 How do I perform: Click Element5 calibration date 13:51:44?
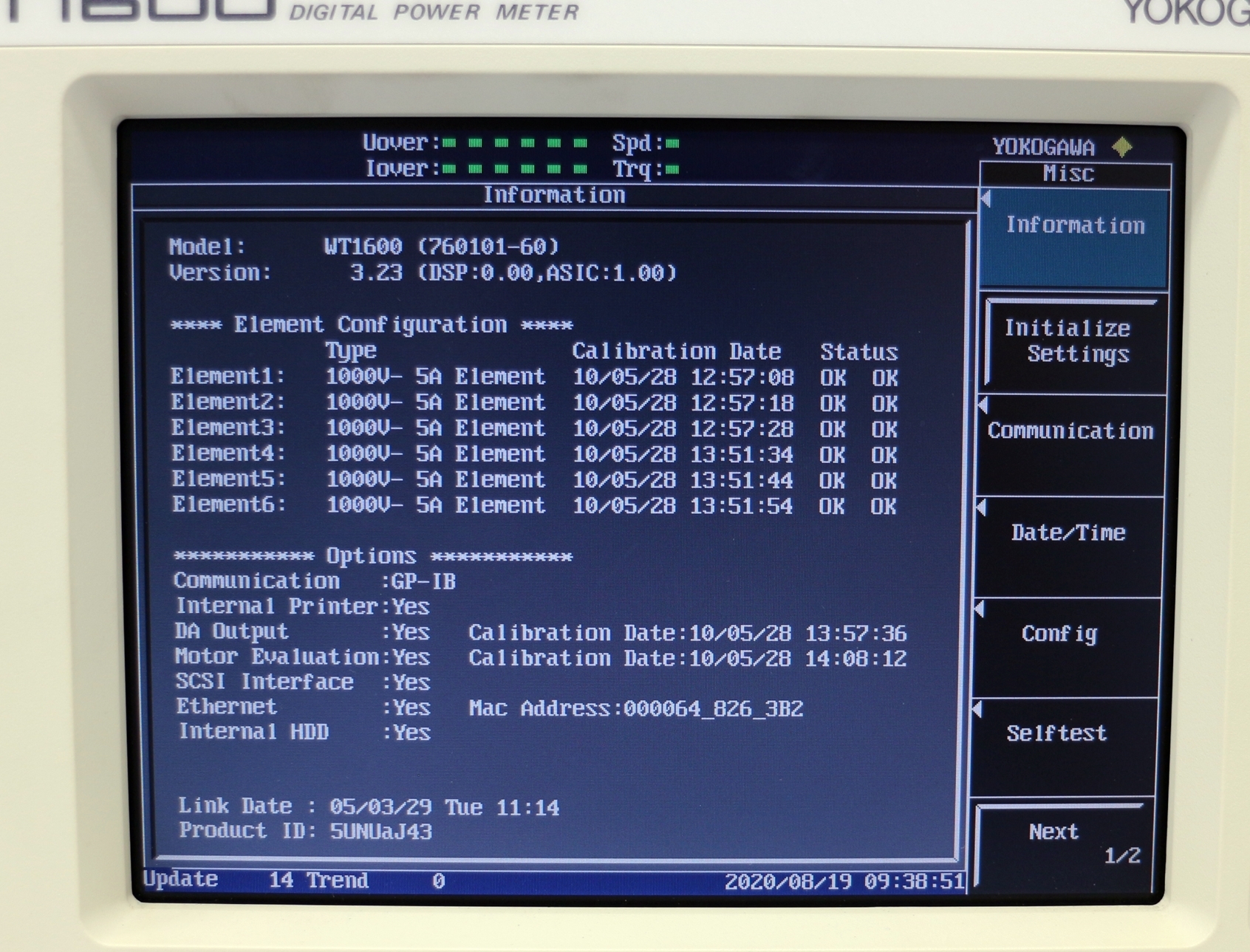683,481
